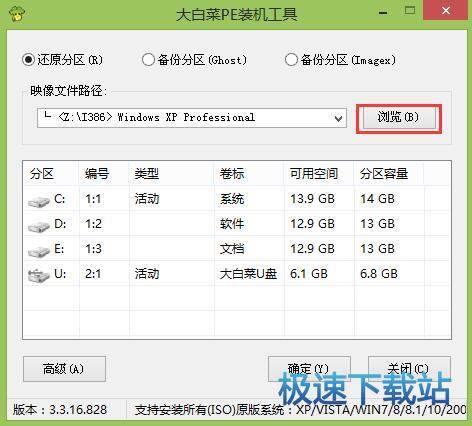The width and height of the screenshot is (472, 426).
Task: Click 13 GB capacity in D: row
Action: click(x=377, y=224)
